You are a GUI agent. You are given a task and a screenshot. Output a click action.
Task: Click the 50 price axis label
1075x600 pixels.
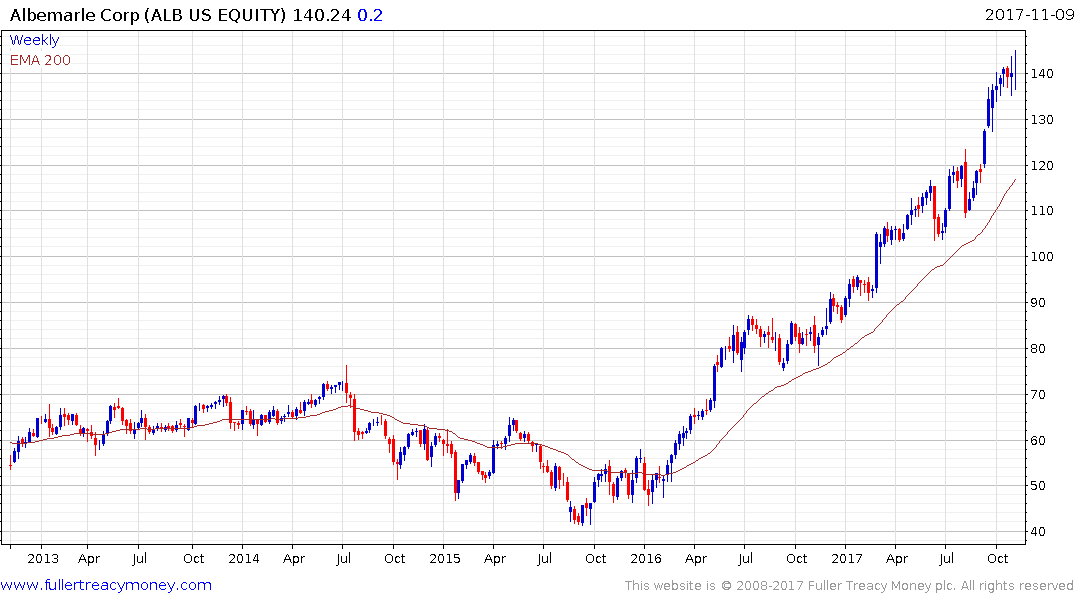(x=1041, y=486)
